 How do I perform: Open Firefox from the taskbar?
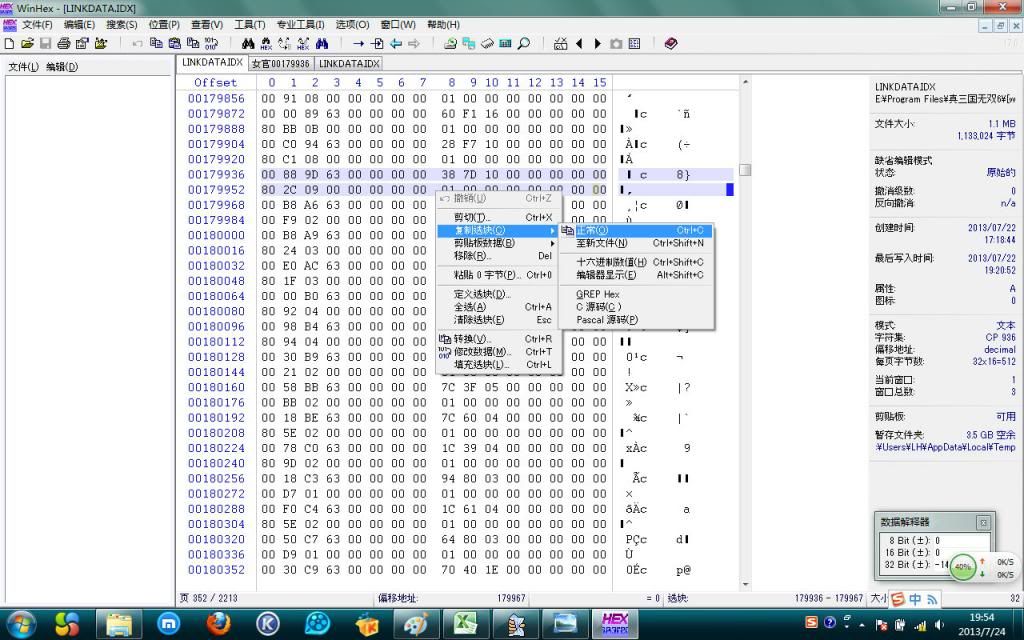click(219, 624)
